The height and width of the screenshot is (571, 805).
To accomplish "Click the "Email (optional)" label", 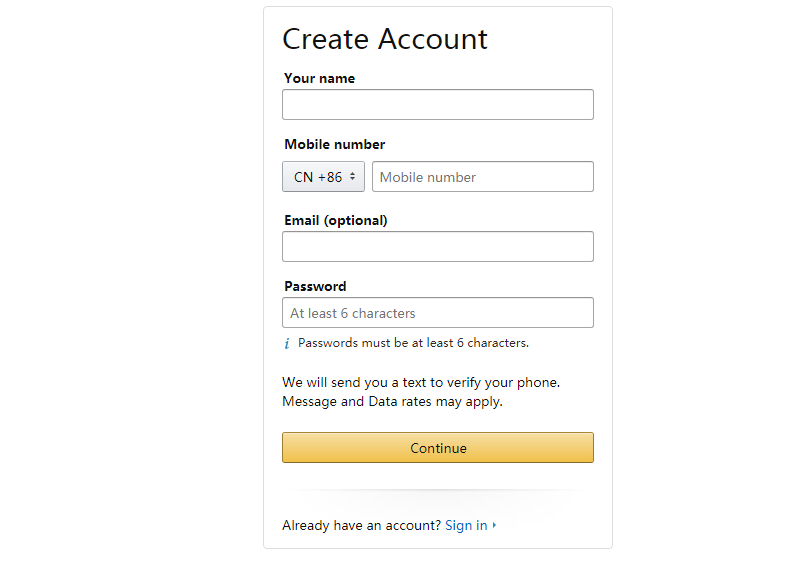I will pyautogui.click(x=335, y=220).
